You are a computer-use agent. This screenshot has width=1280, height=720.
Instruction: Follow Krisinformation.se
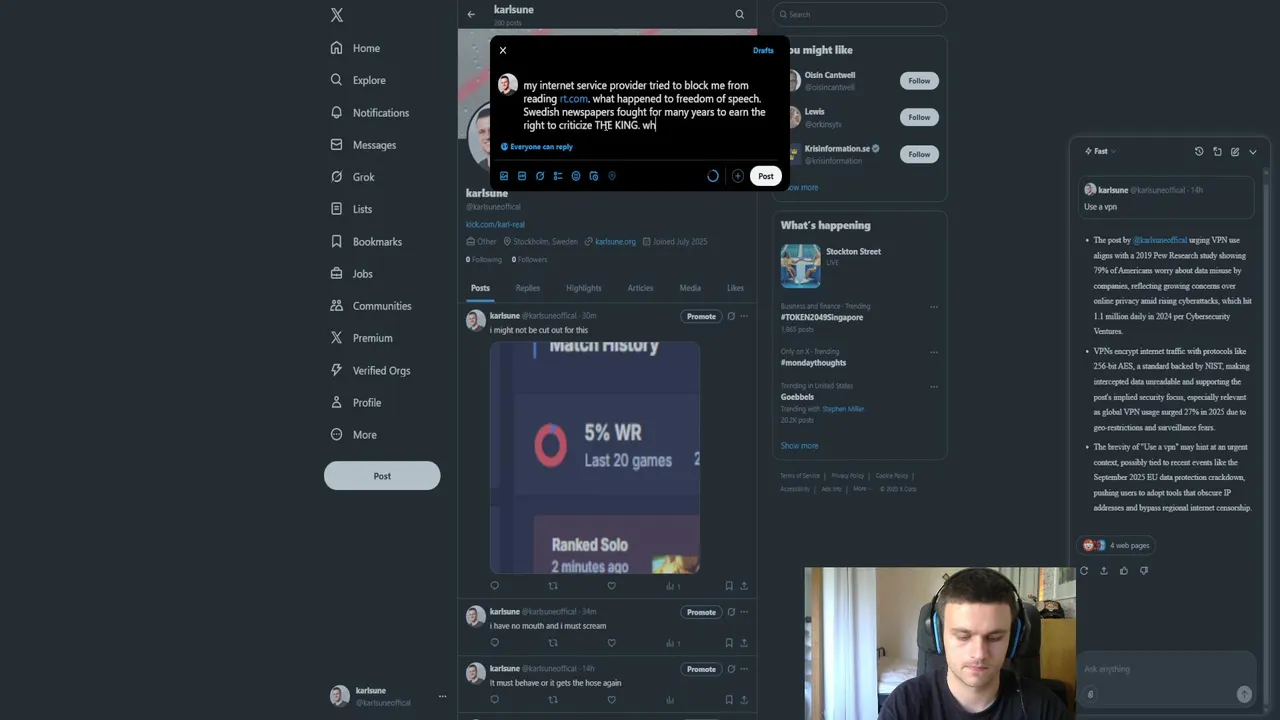[919, 154]
